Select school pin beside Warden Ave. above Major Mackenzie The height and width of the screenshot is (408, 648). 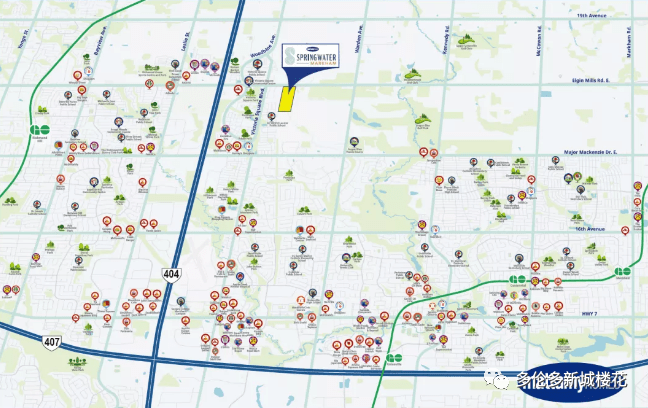(354, 142)
